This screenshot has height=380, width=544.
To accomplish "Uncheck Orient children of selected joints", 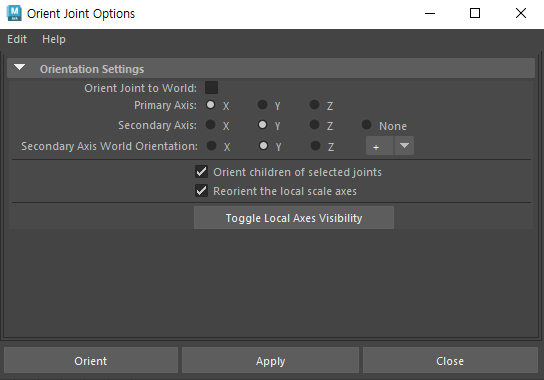I will tap(201, 172).
